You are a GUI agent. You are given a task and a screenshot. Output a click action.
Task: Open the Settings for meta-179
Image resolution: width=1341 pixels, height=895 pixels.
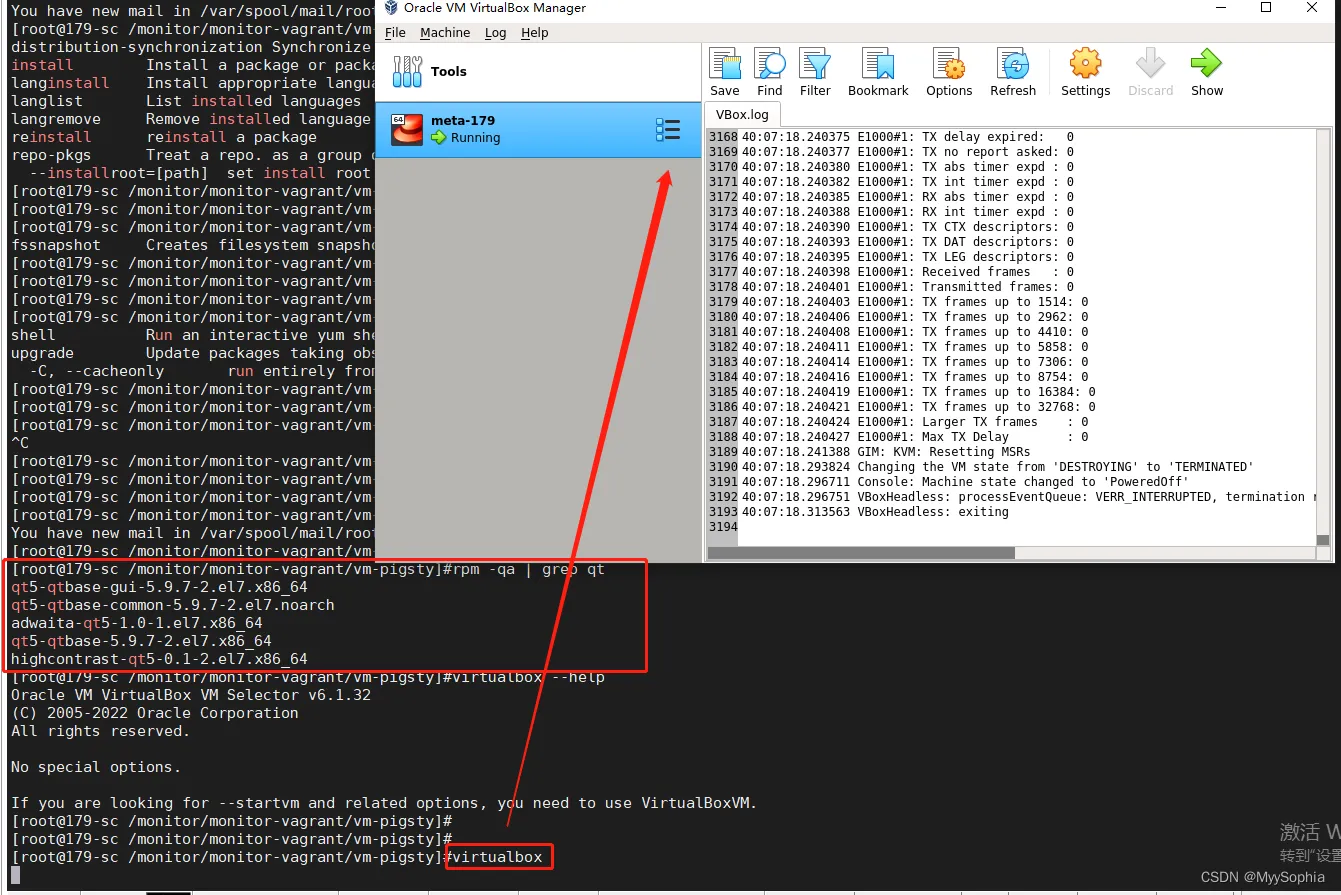[1085, 65]
